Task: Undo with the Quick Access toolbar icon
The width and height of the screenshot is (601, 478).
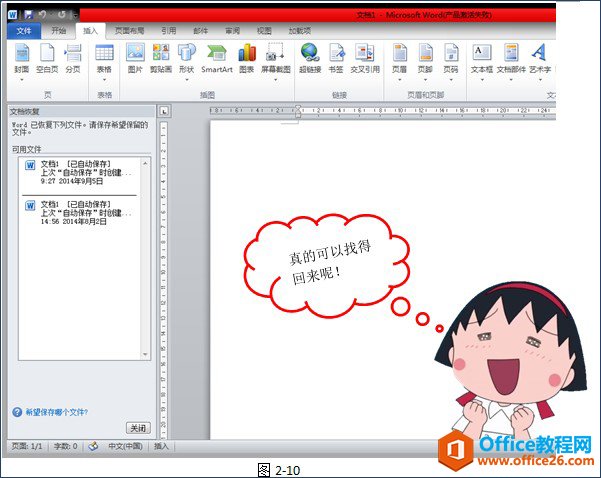Action: pyautogui.click(x=43, y=15)
